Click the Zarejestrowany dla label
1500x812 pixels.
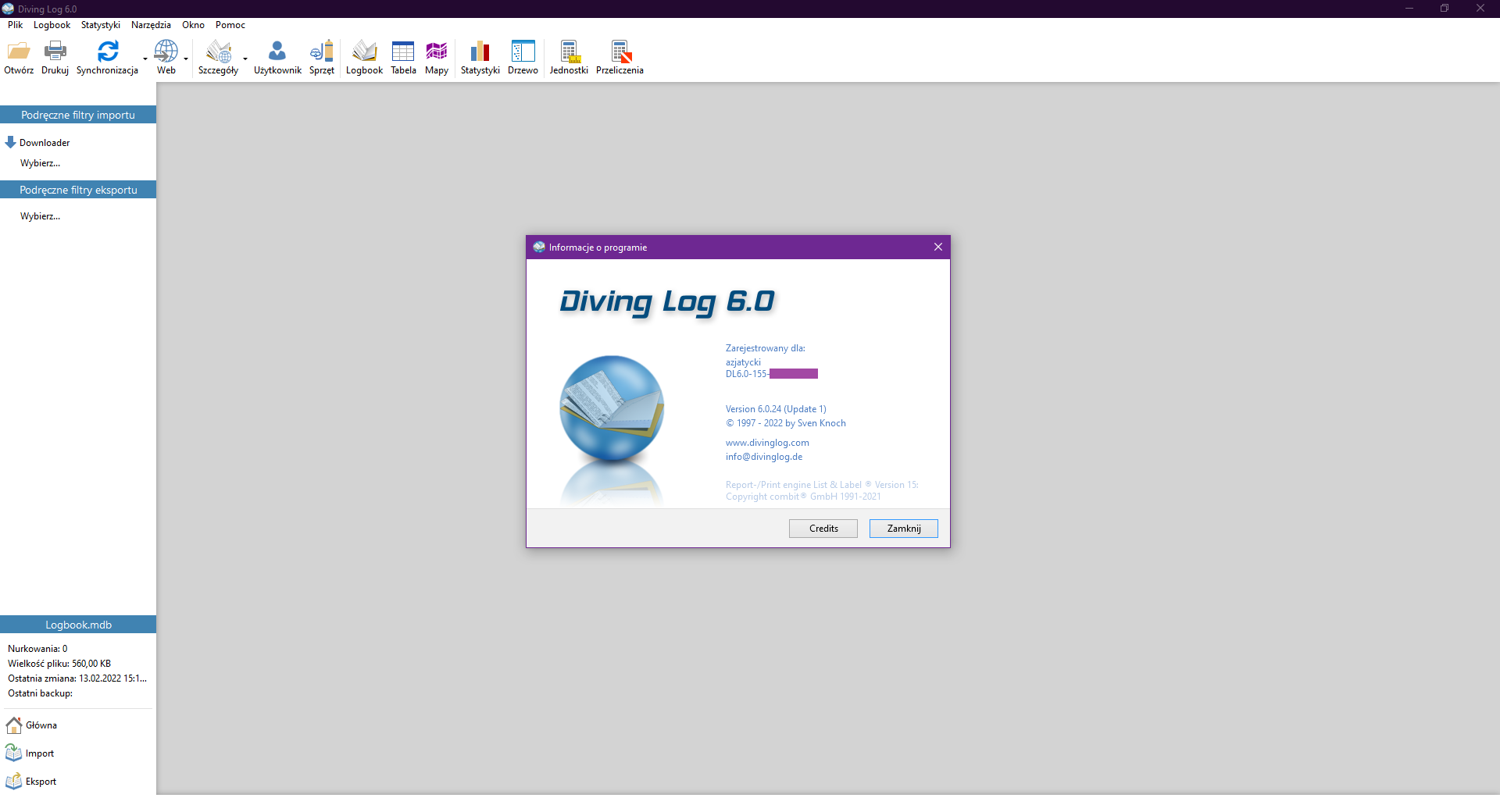tap(766, 348)
